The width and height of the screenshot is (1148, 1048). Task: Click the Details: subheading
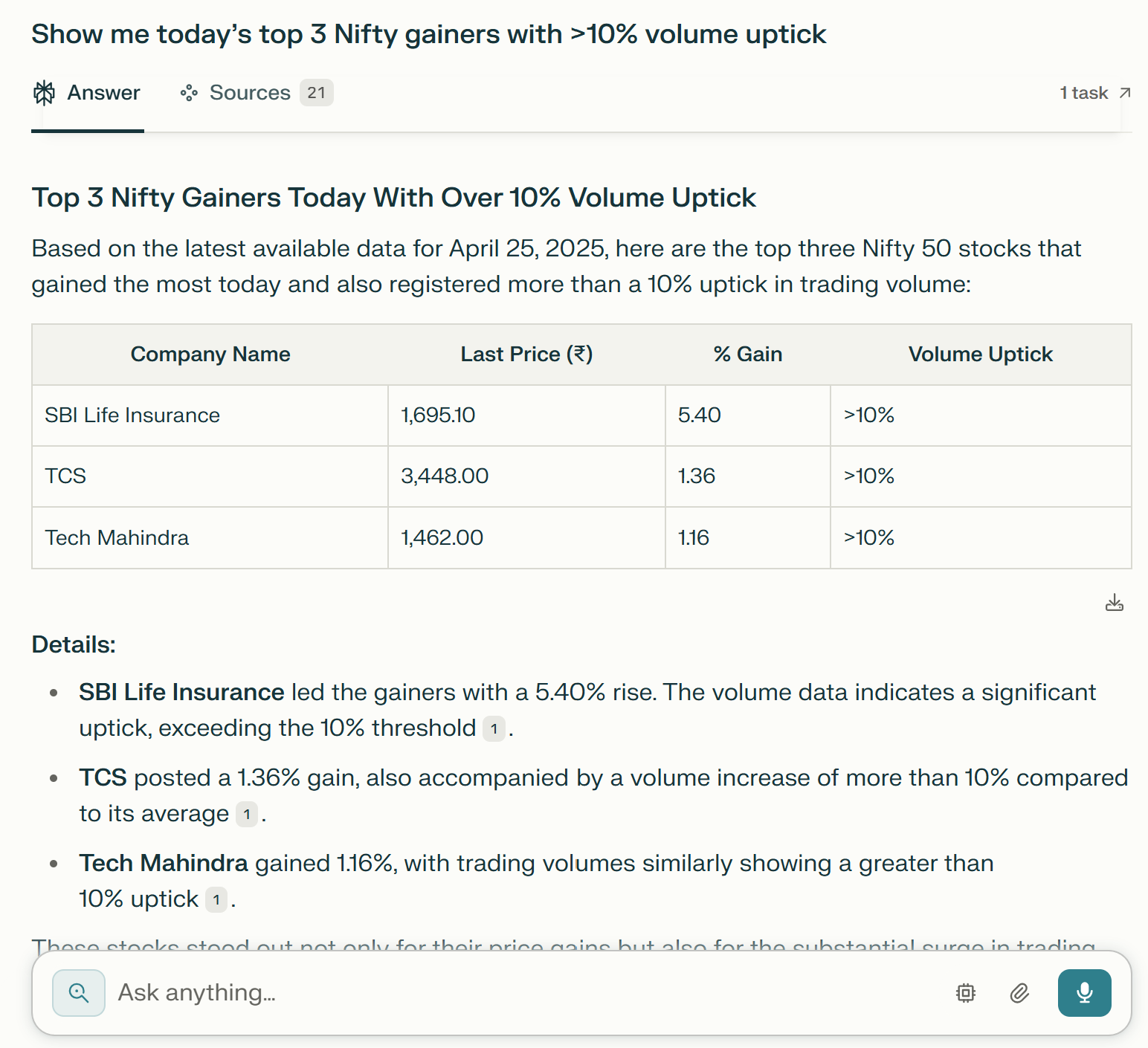pos(74,644)
